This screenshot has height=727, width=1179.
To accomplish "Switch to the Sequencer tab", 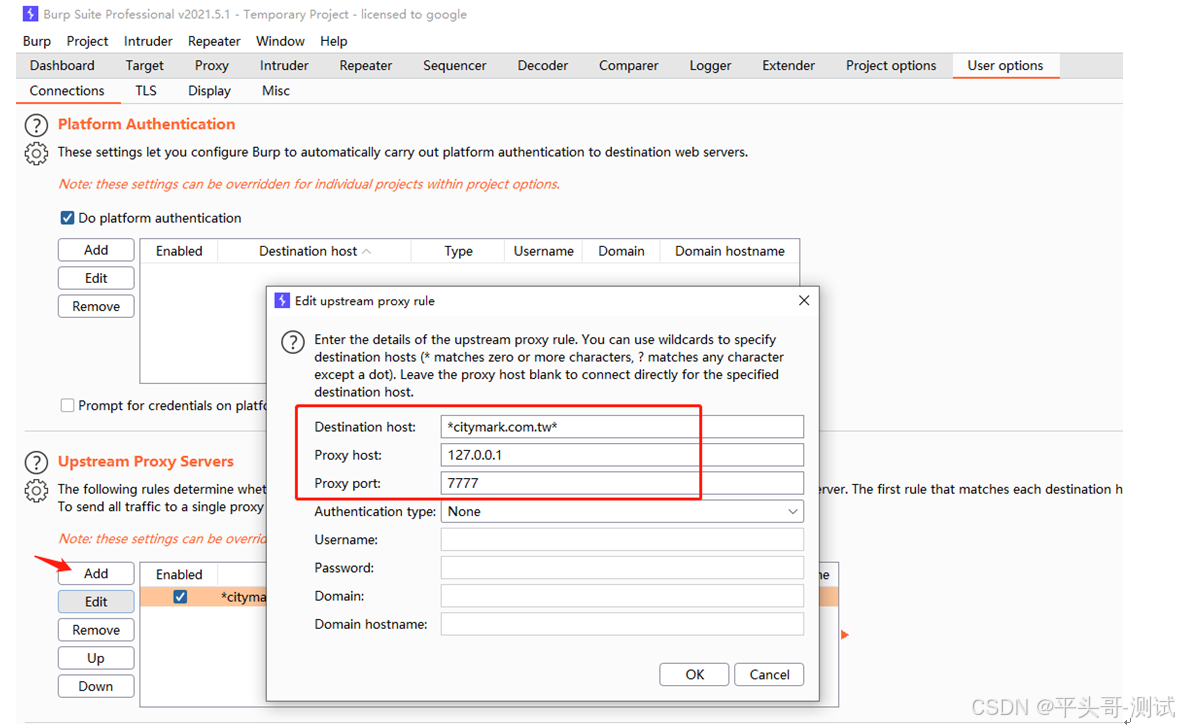I will [455, 65].
